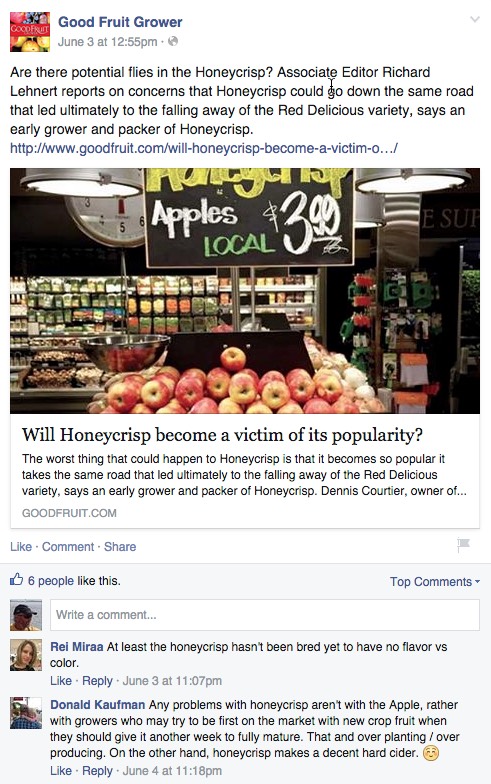Click Comment under the post
The width and height of the screenshot is (491, 784).
tap(68, 546)
